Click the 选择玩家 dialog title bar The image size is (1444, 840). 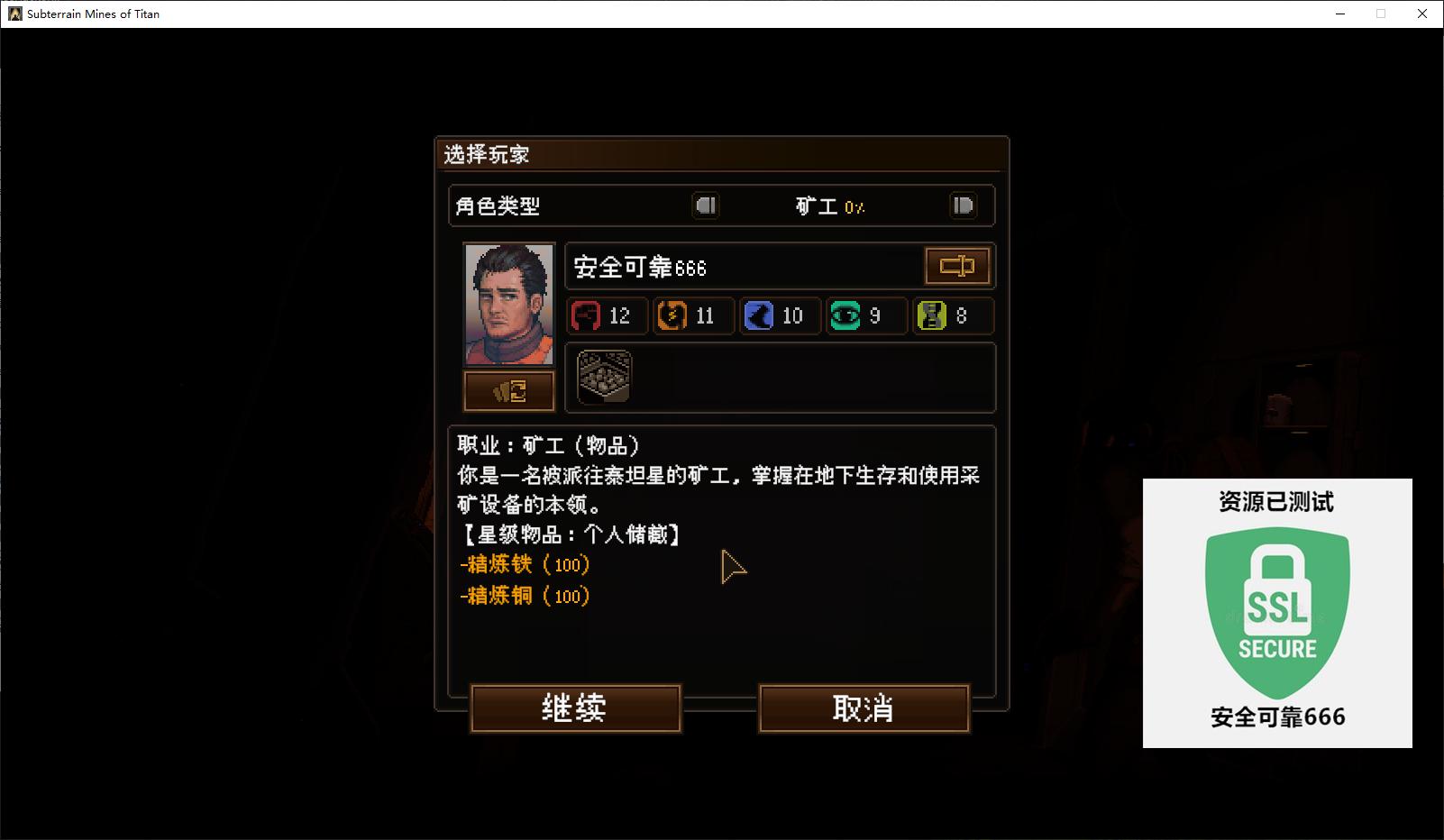[721, 154]
